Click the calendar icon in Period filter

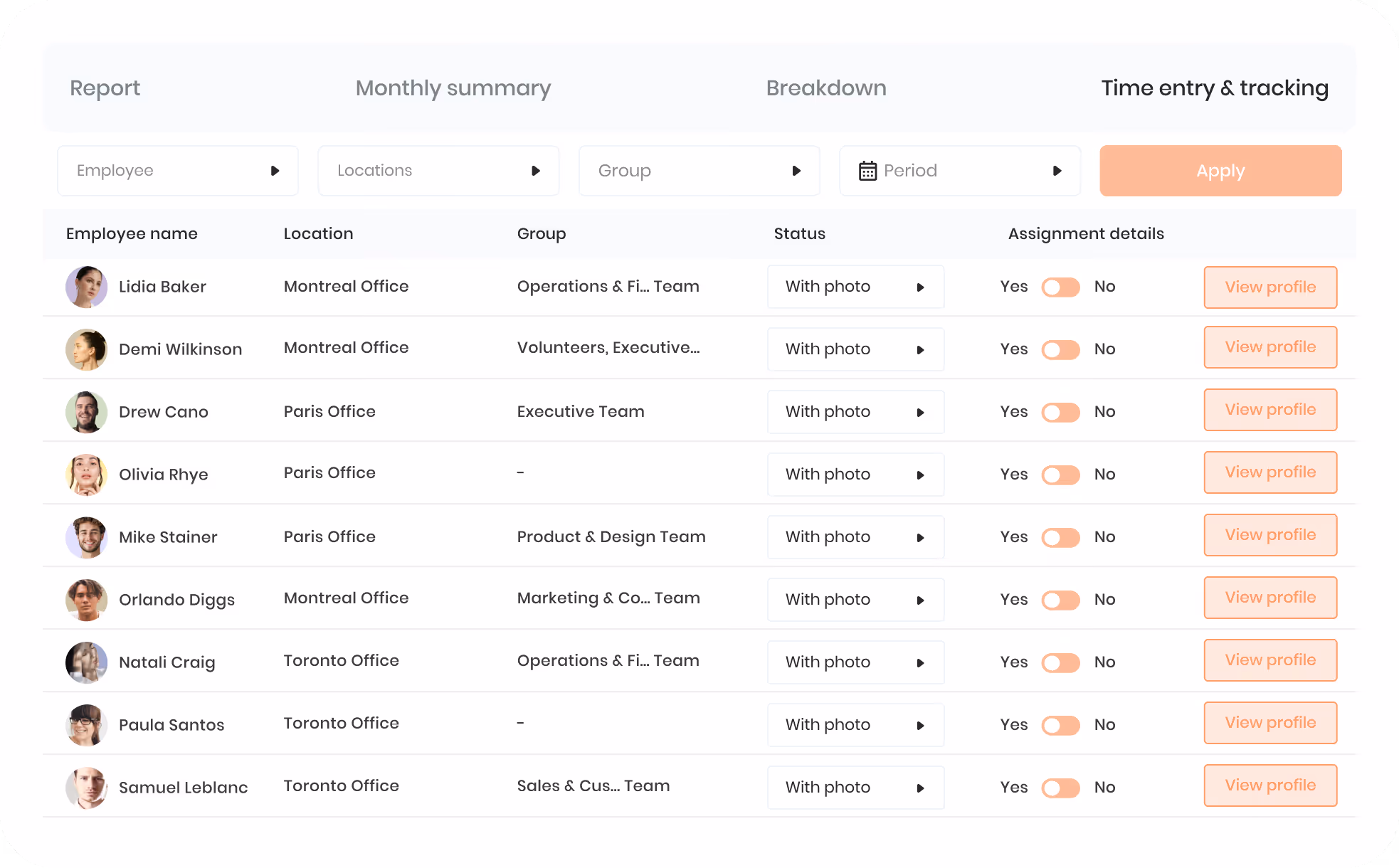tap(867, 171)
